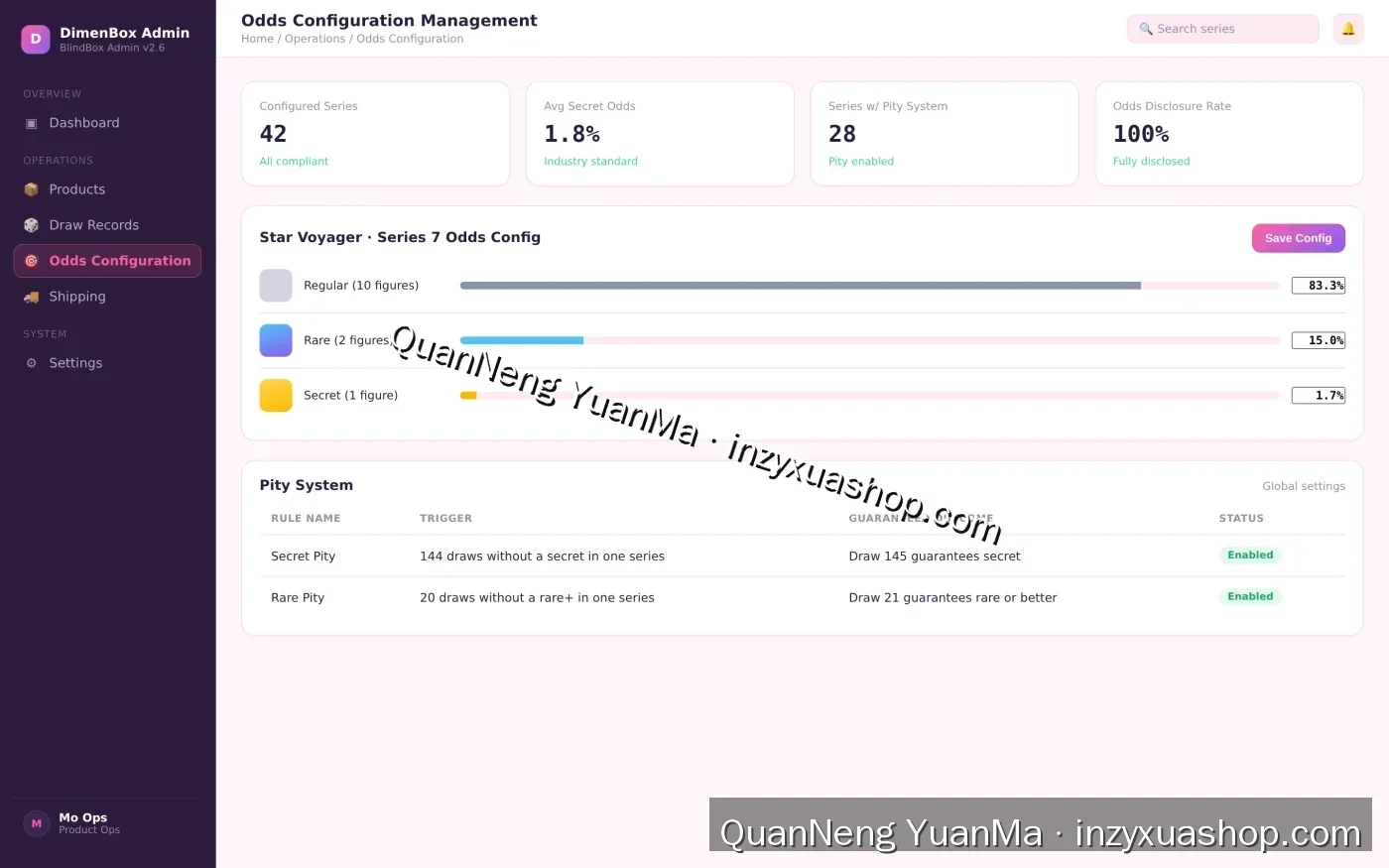Edit the 83.3% Regular odds field
Screen dimensions: 1389x868
tap(1318, 286)
